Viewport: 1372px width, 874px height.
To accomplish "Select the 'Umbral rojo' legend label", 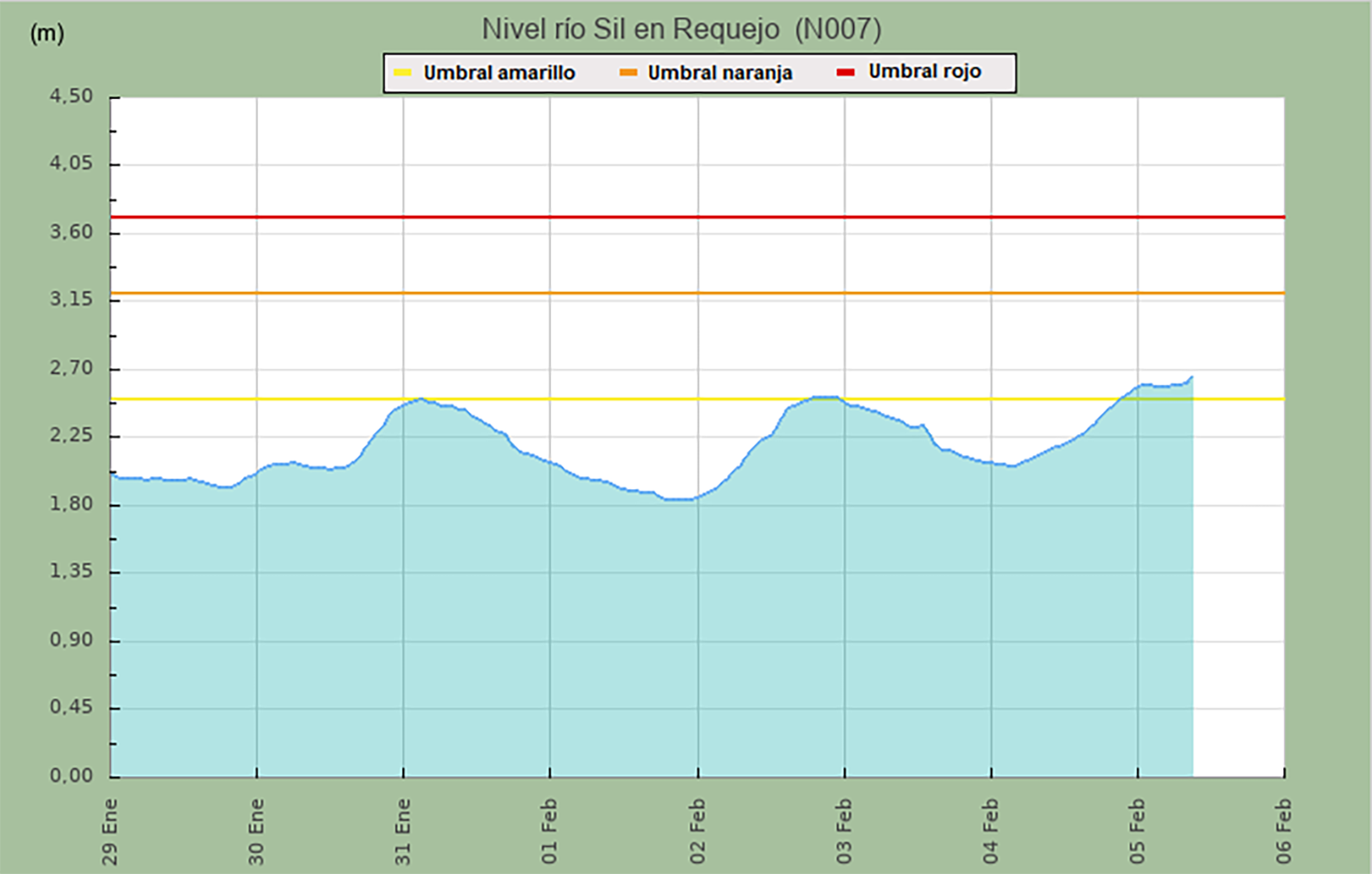I will pyautogui.click(x=925, y=71).
